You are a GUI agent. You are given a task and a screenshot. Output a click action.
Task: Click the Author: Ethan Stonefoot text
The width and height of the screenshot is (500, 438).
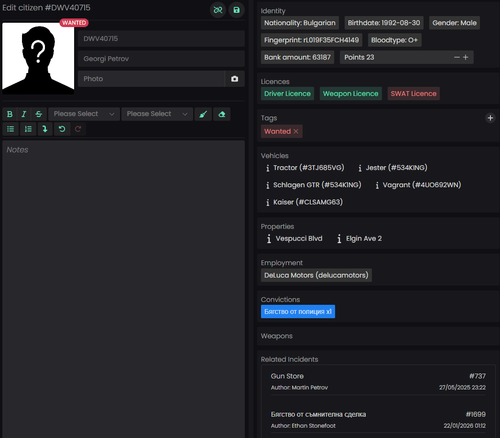click(x=303, y=426)
